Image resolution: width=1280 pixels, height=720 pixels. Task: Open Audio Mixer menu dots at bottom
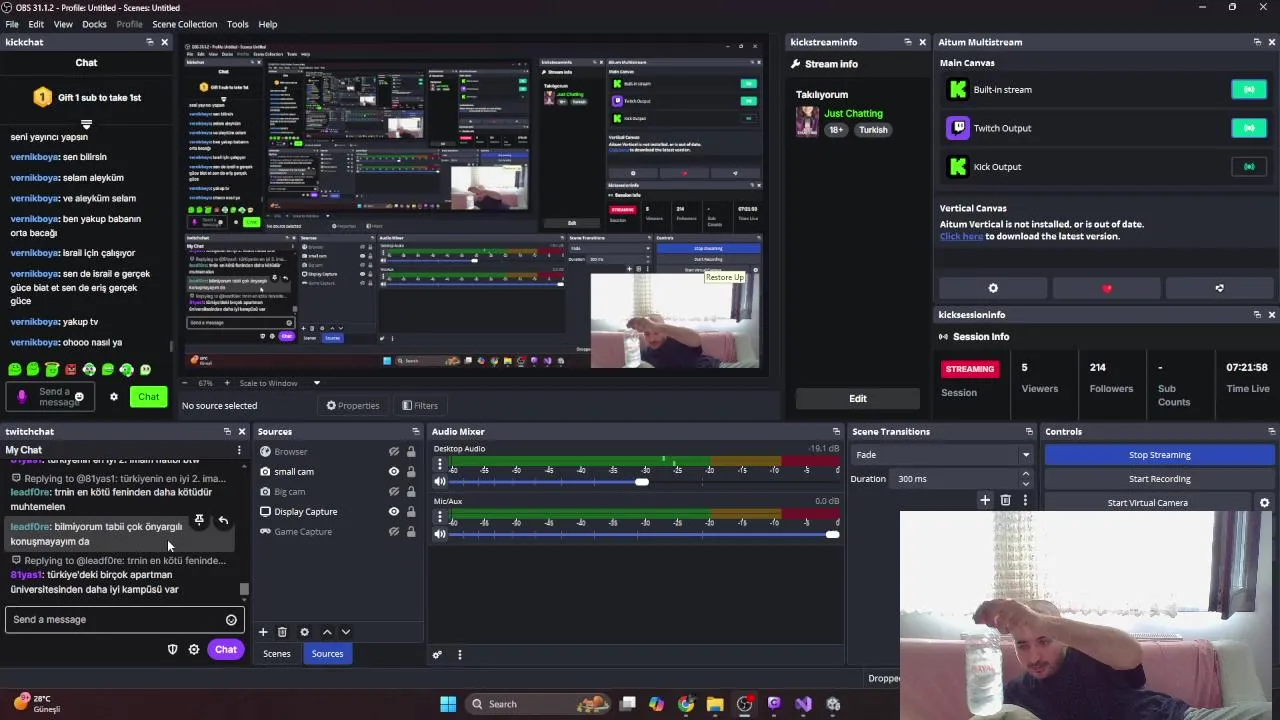point(460,655)
